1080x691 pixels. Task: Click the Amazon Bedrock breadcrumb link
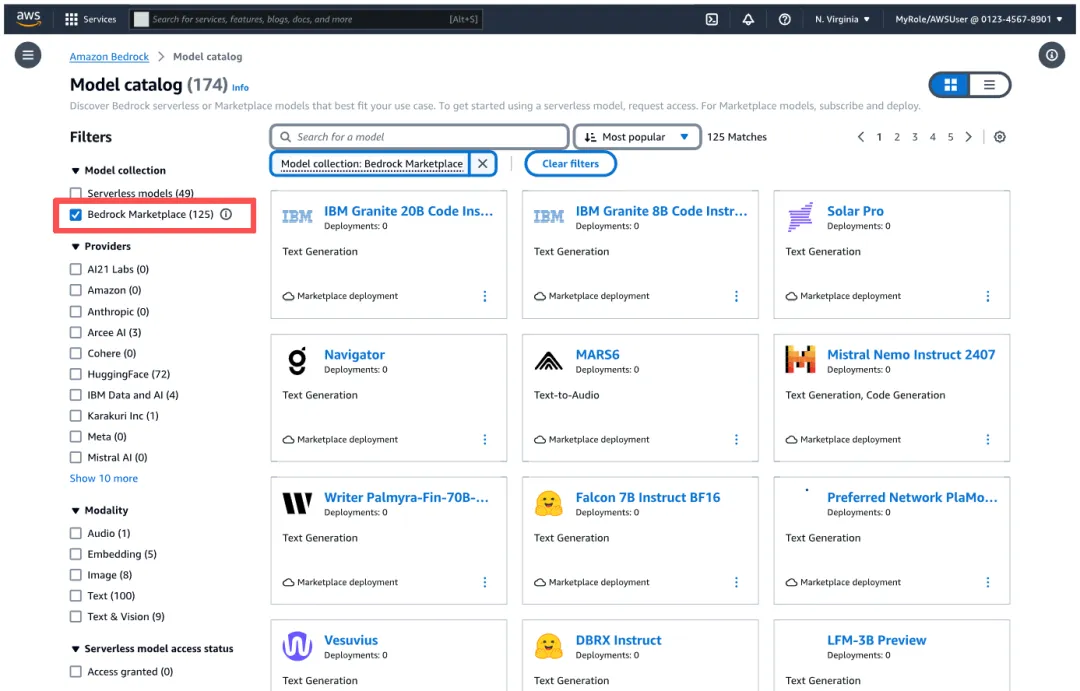109,56
